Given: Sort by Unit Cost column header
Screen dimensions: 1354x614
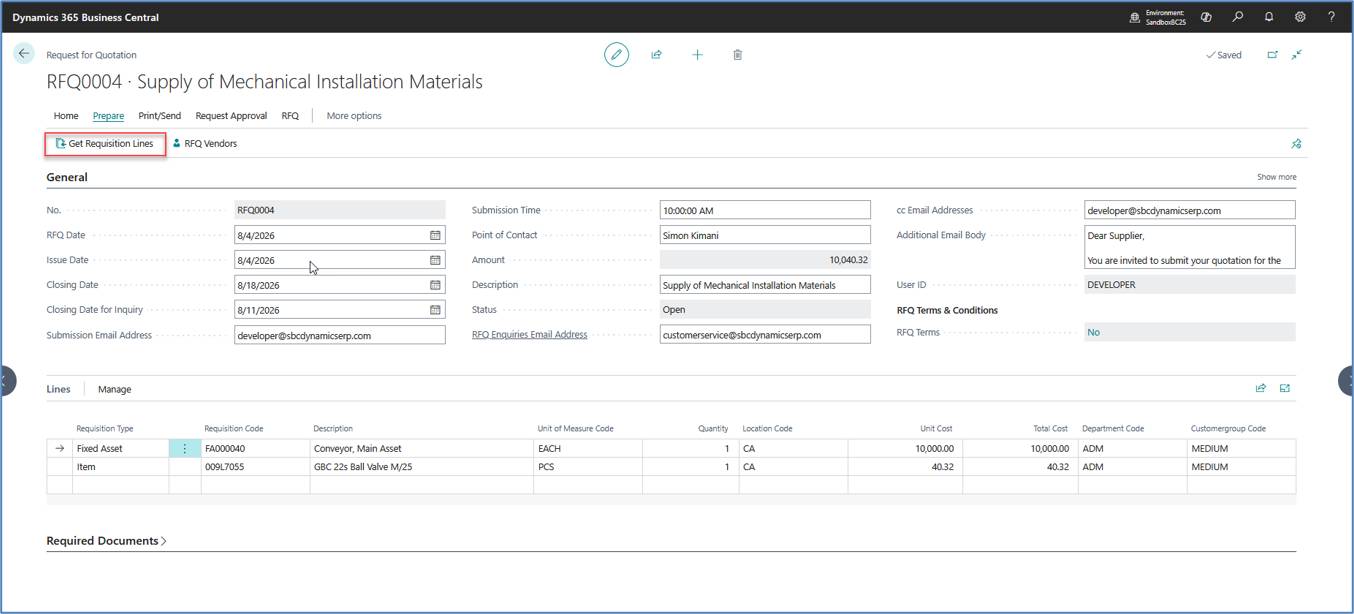Looking at the screenshot, I should 936,428.
